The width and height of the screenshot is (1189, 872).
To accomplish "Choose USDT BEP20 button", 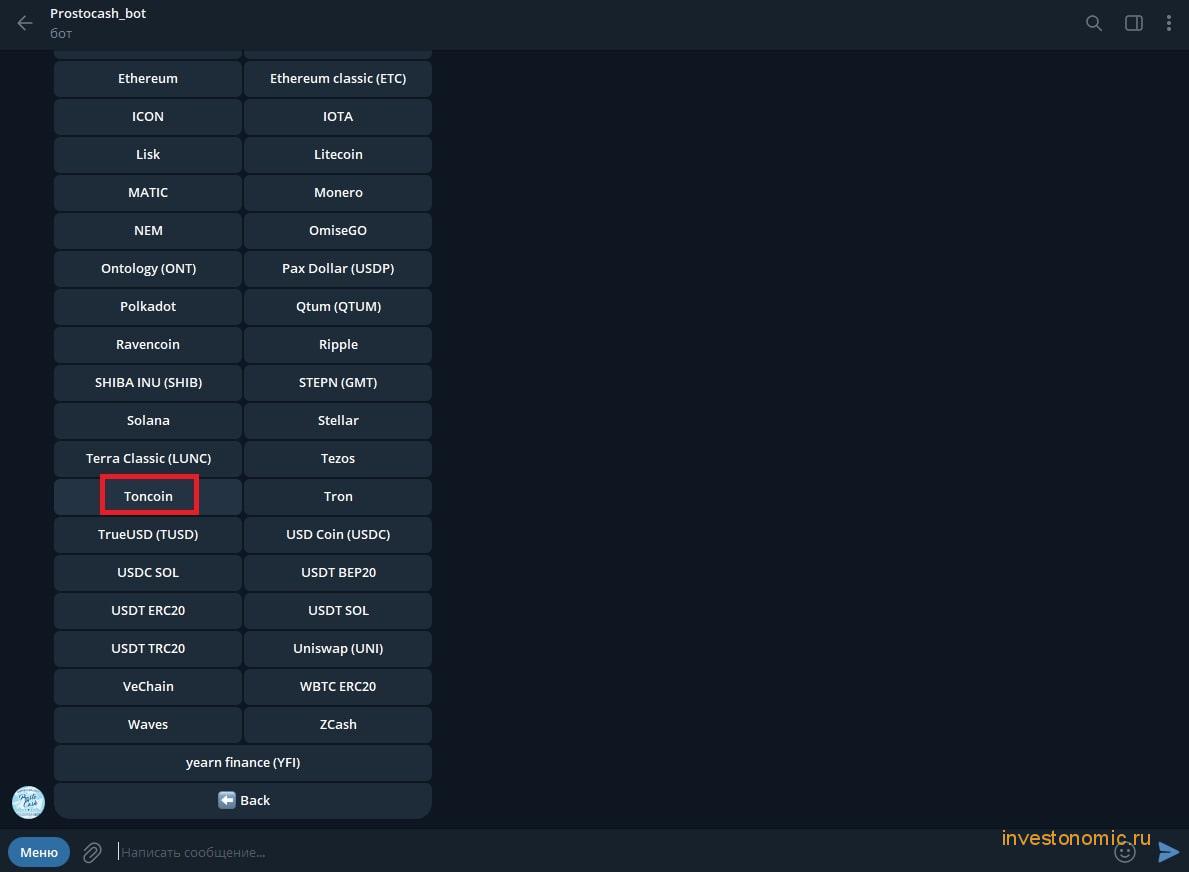I will 338,572.
